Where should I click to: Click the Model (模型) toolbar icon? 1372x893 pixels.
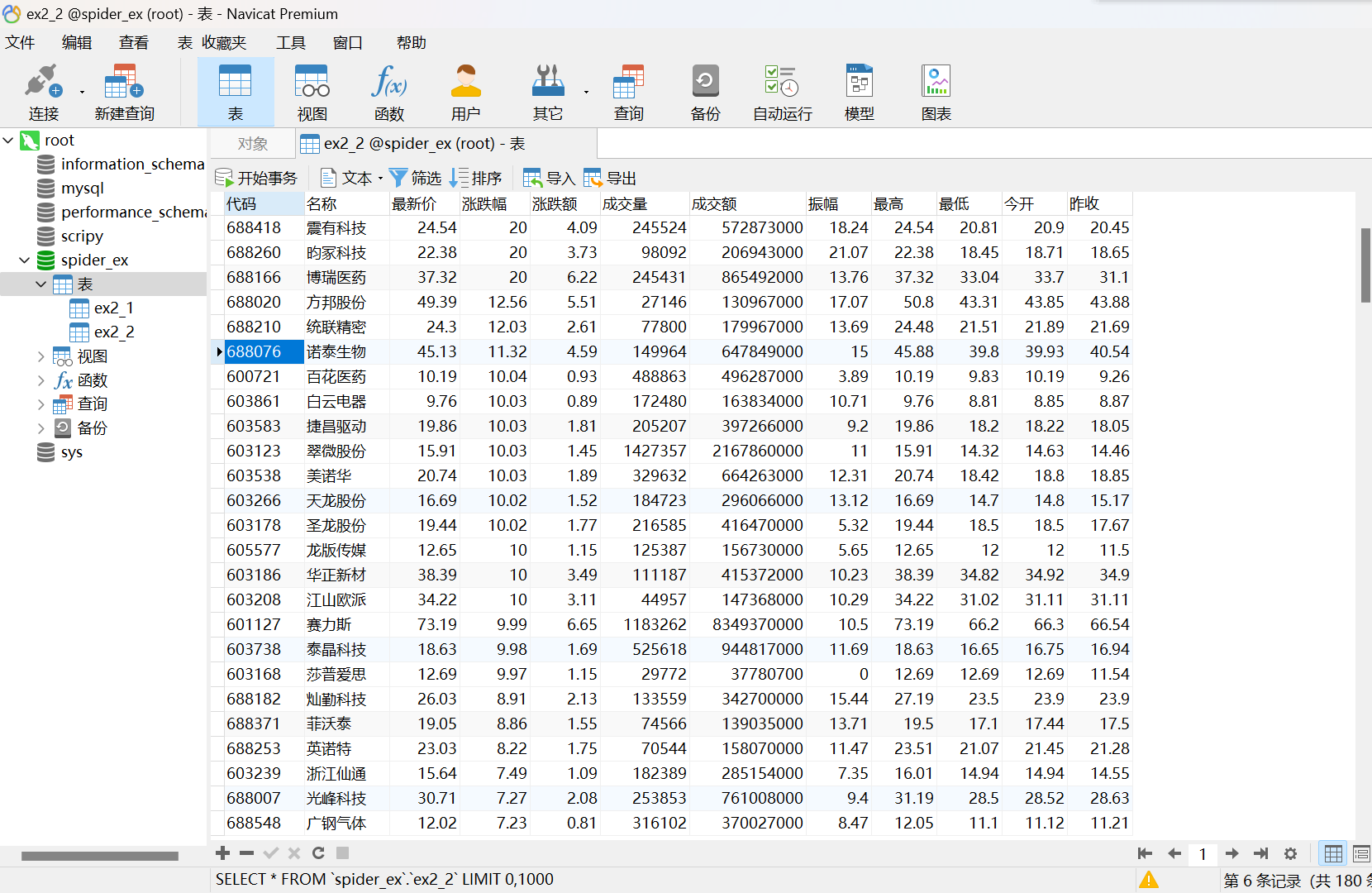[860, 93]
